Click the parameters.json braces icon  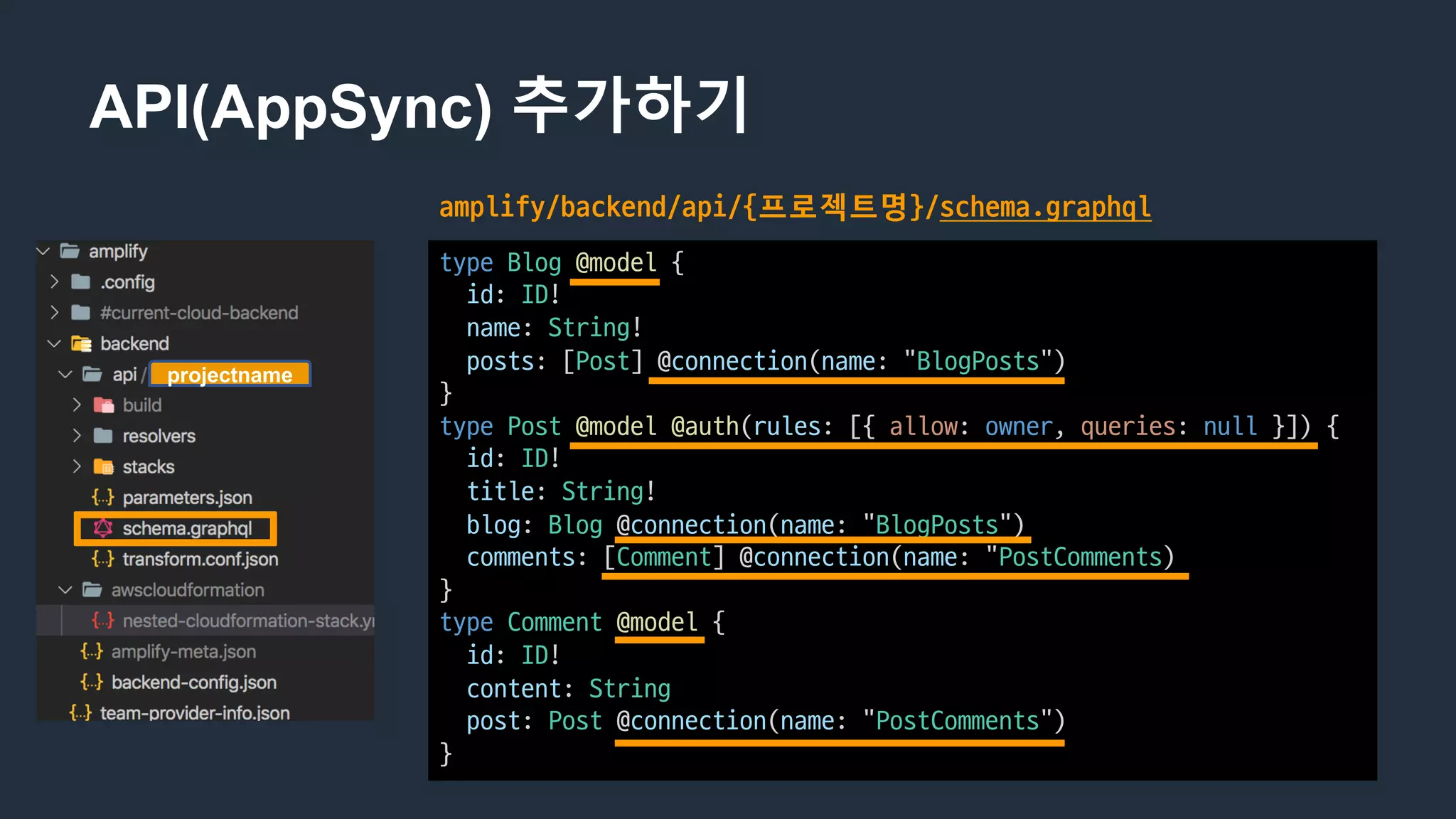[103, 497]
